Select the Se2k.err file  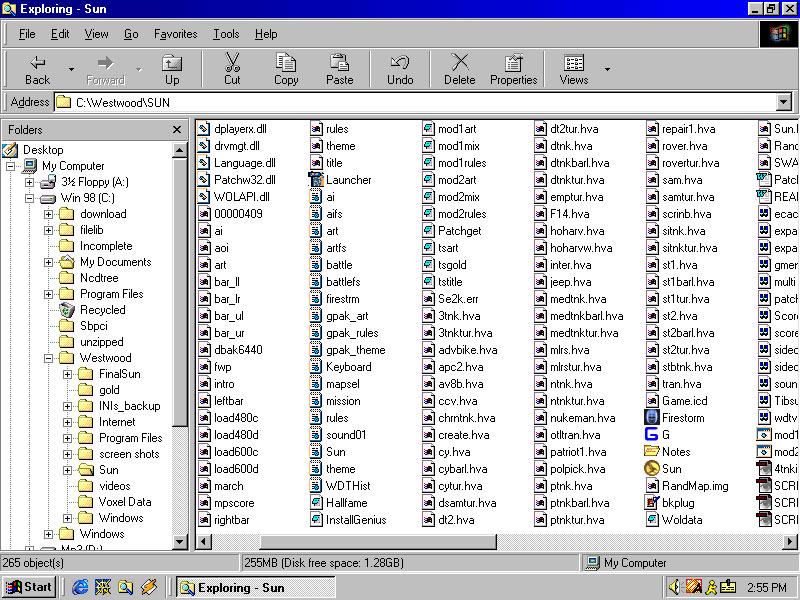[451, 299]
